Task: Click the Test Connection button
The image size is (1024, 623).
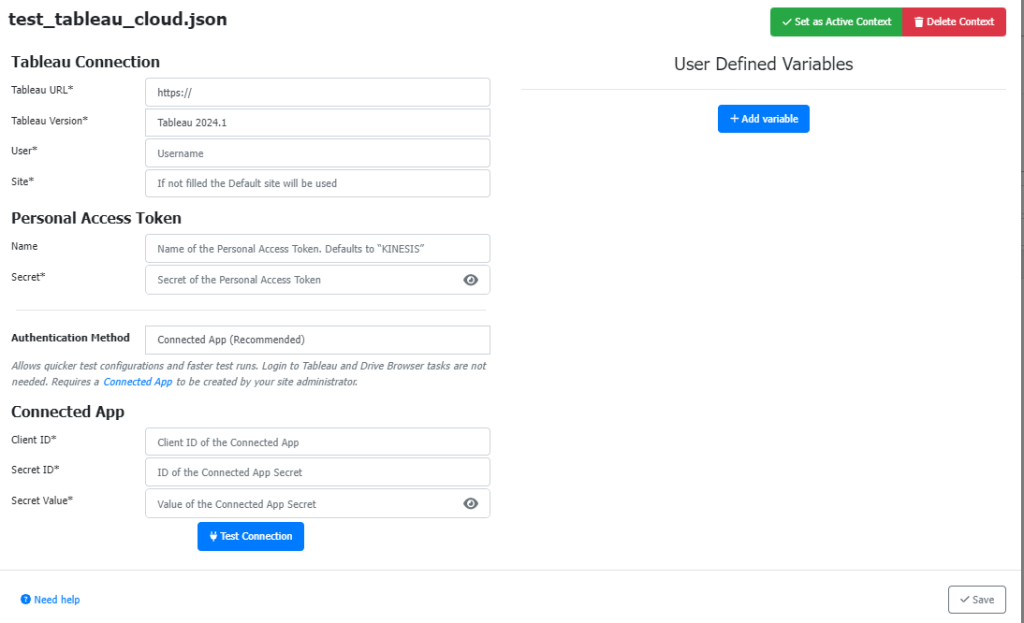Action: pyautogui.click(x=251, y=536)
